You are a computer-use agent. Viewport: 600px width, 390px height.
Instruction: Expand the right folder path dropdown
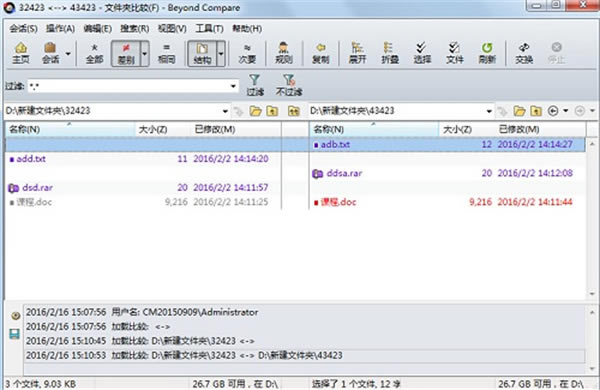[489, 111]
